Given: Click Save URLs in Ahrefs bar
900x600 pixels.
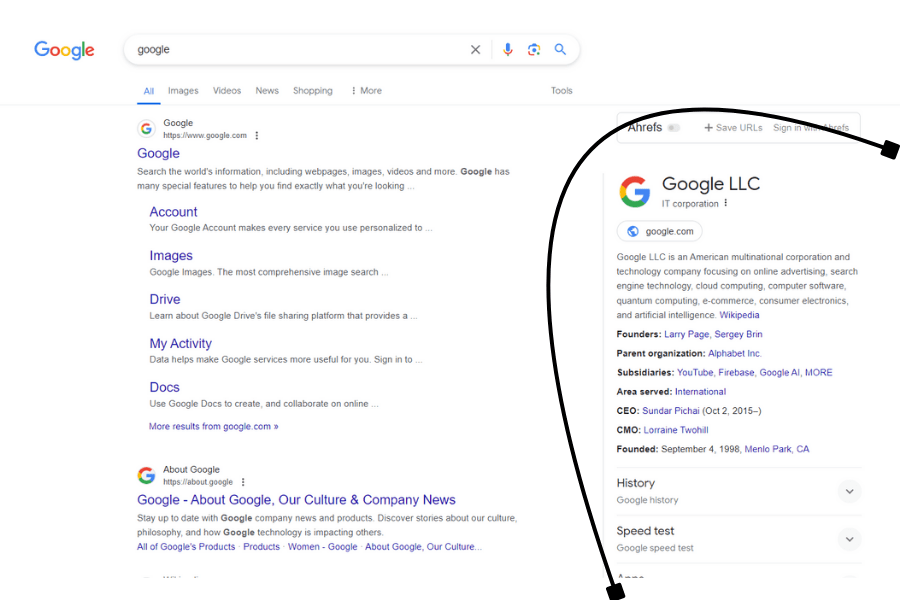Looking at the screenshot, I should [x=739, y=127].
